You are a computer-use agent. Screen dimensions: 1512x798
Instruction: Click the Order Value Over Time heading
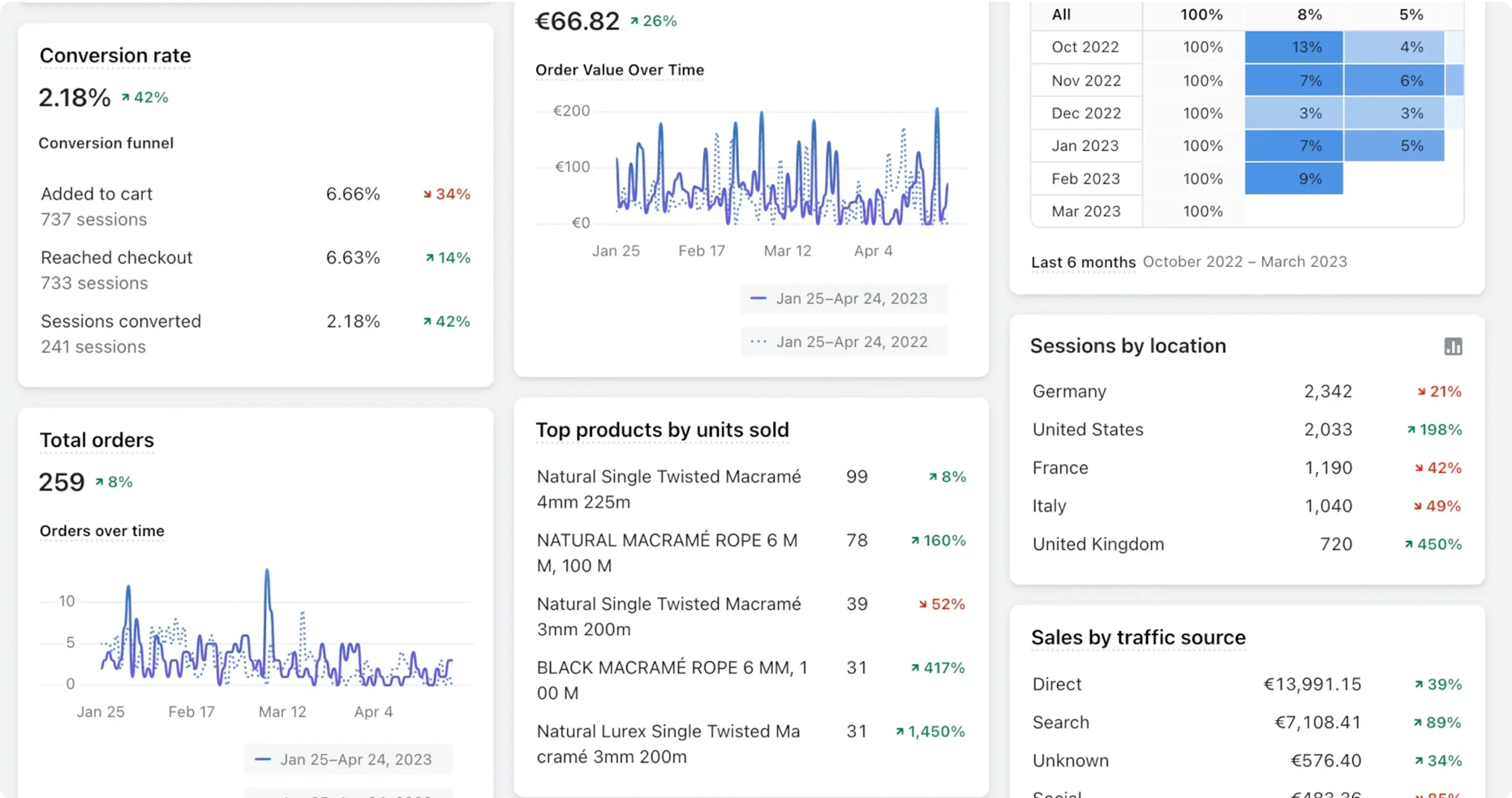click(620, 70)
